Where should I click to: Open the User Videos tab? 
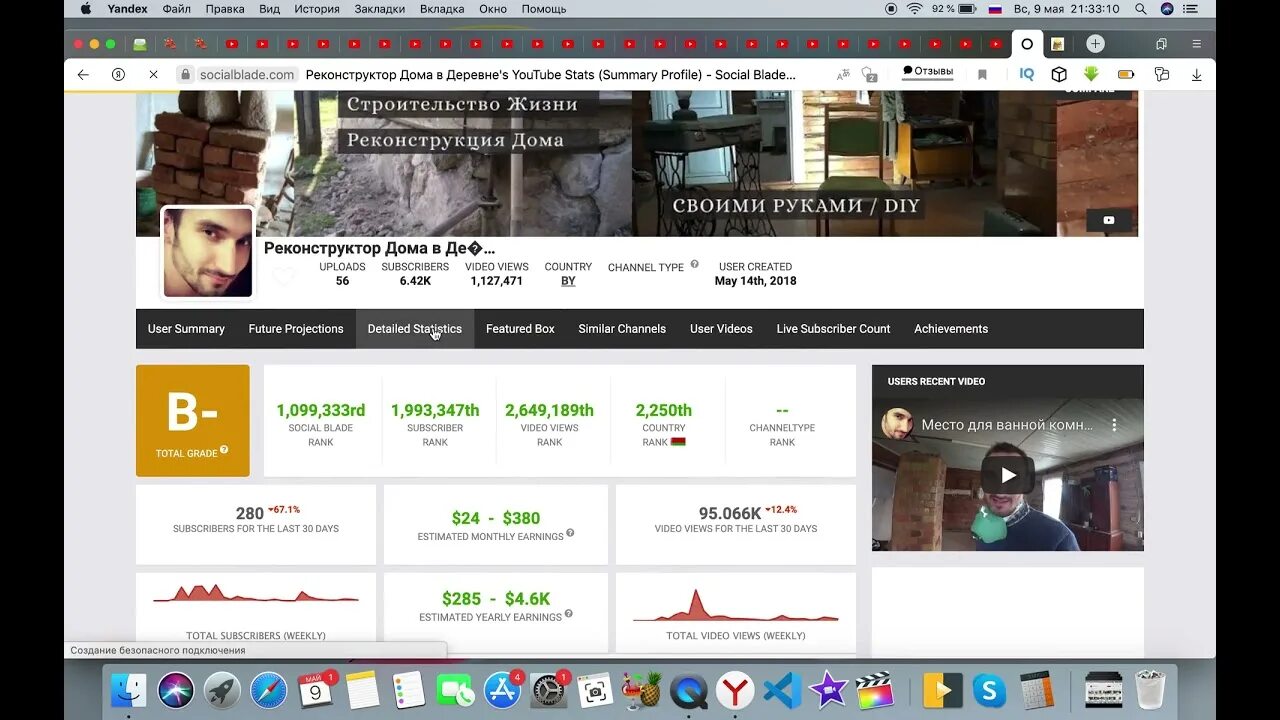(x=721, y=329)
